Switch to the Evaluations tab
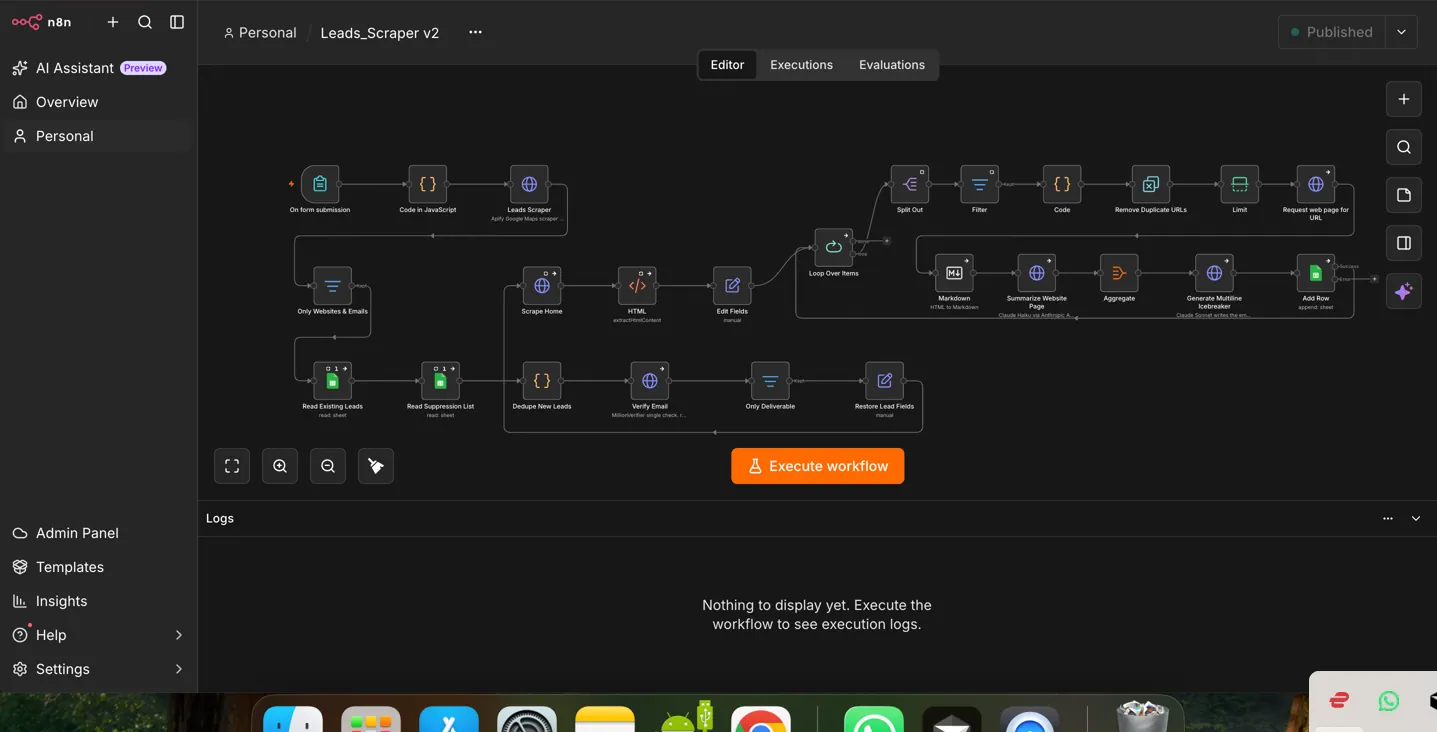 pyautogui.click(x=892, y=65)
